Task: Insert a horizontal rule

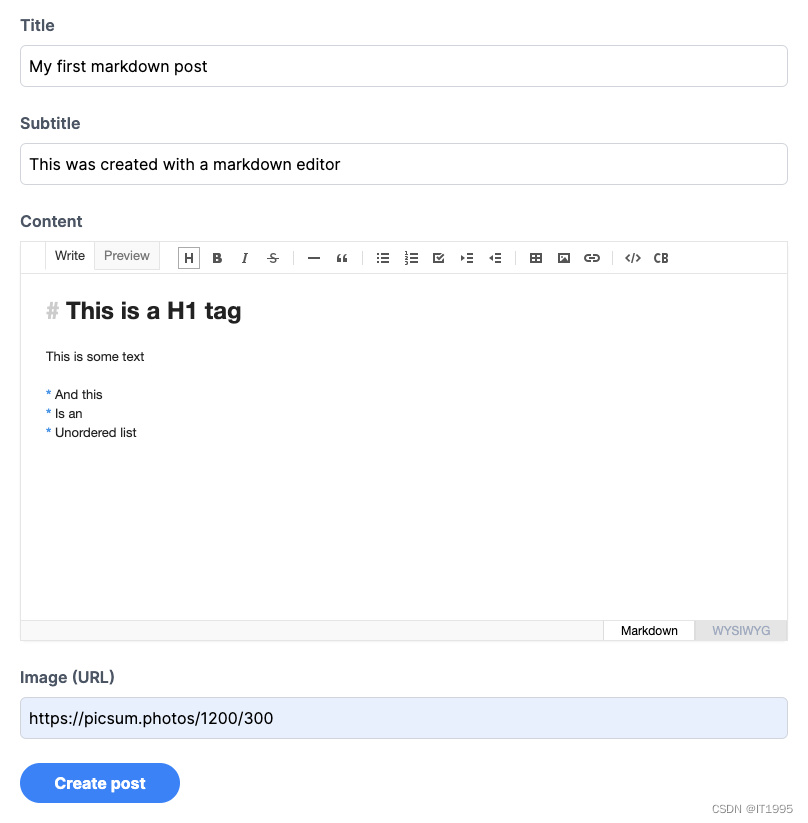Action: point(313,258)
